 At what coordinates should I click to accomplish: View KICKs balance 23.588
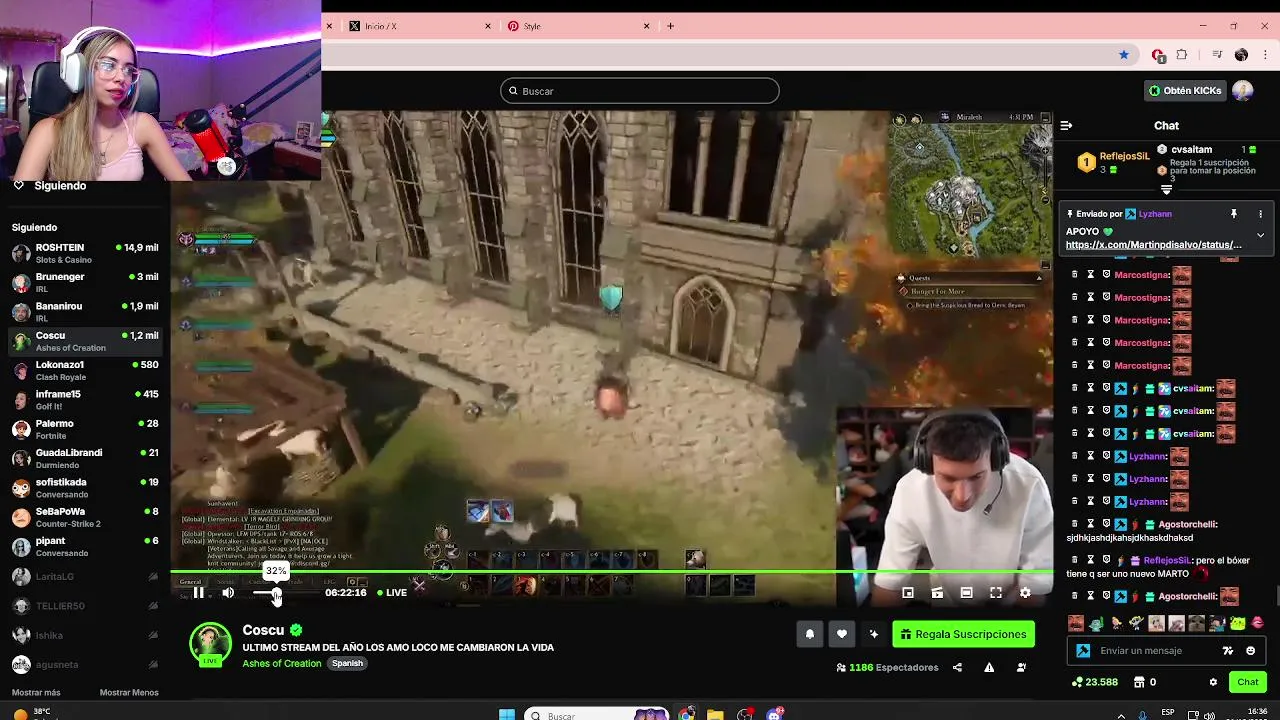(1094, 682)
